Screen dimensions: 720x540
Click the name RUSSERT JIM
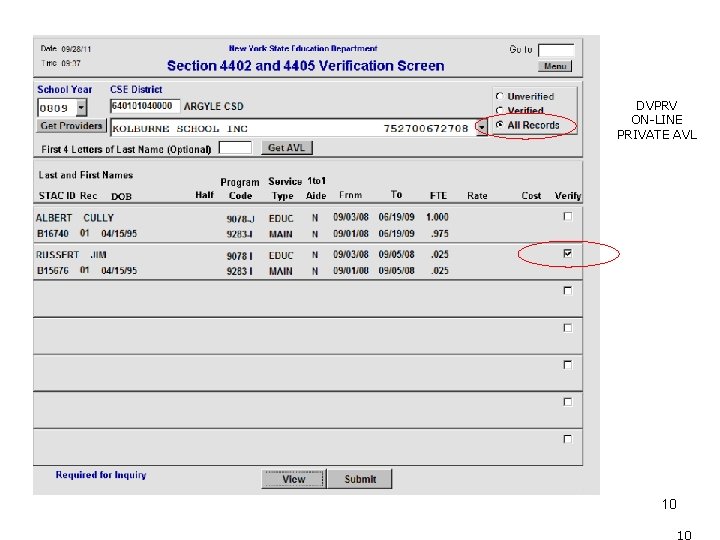click(x=71, y=254)
